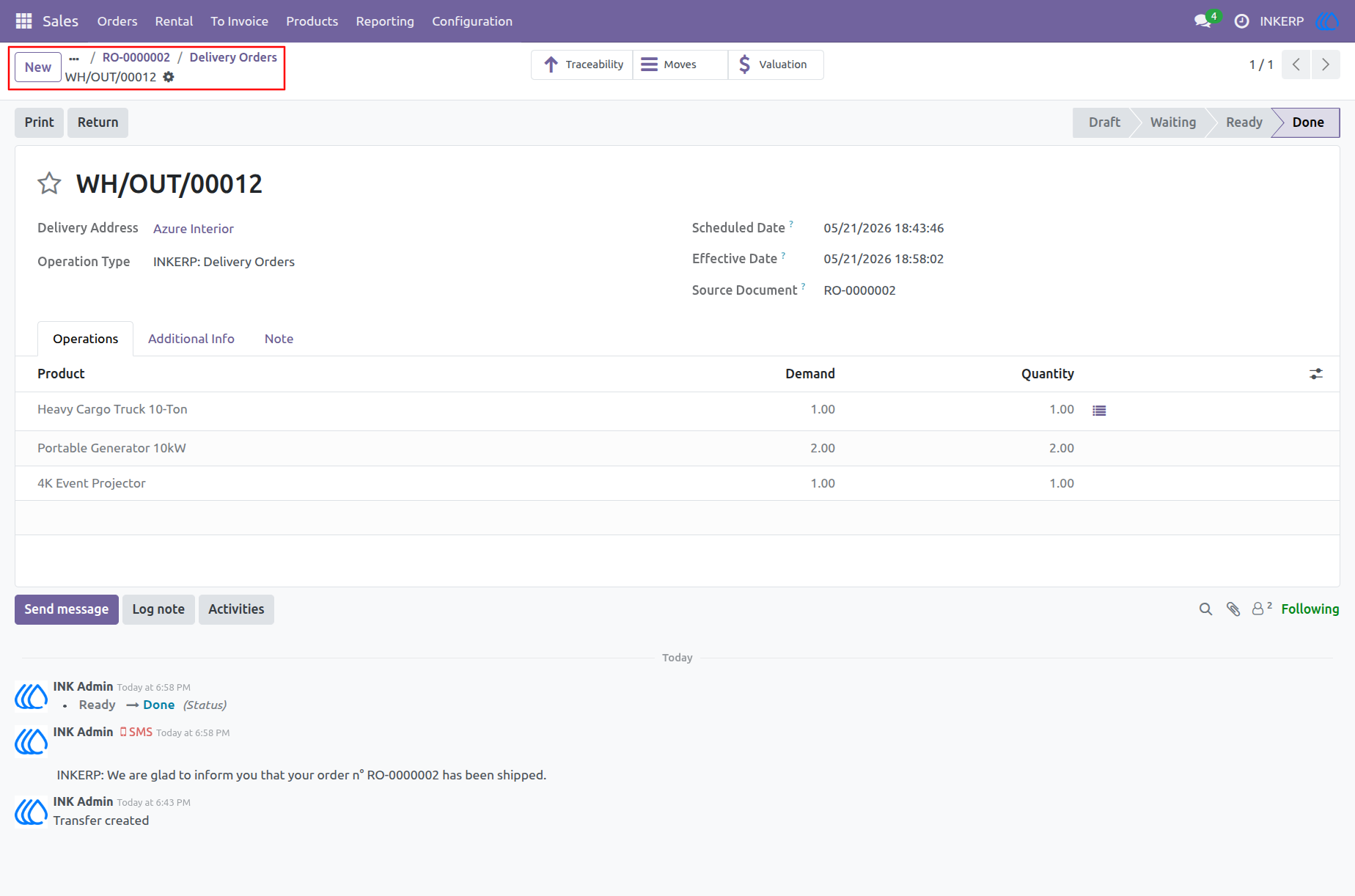Click Send message button
The height and width of the screenshot is (896, 1355).
pyautogui.click(x=67, y=609)
